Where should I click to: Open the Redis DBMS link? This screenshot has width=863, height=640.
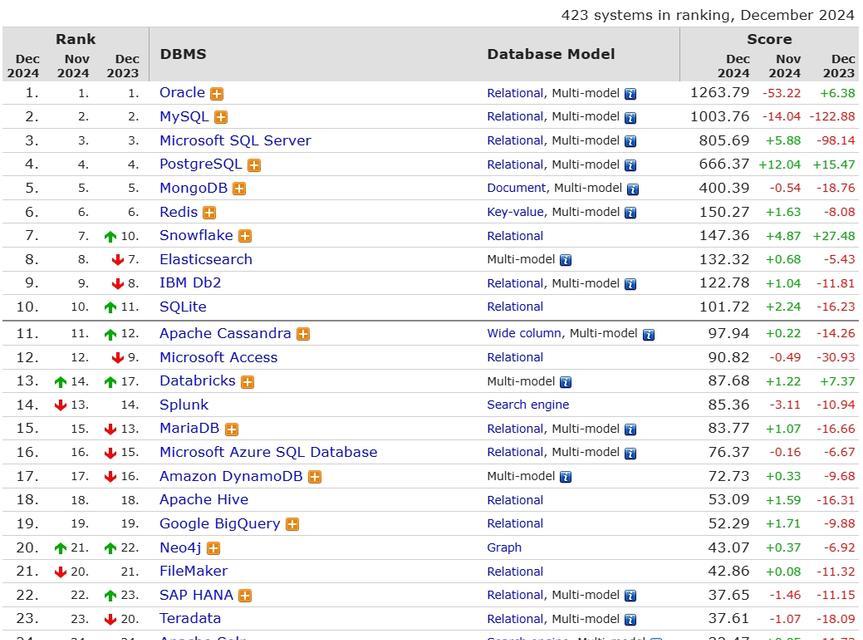coord(178,212)
